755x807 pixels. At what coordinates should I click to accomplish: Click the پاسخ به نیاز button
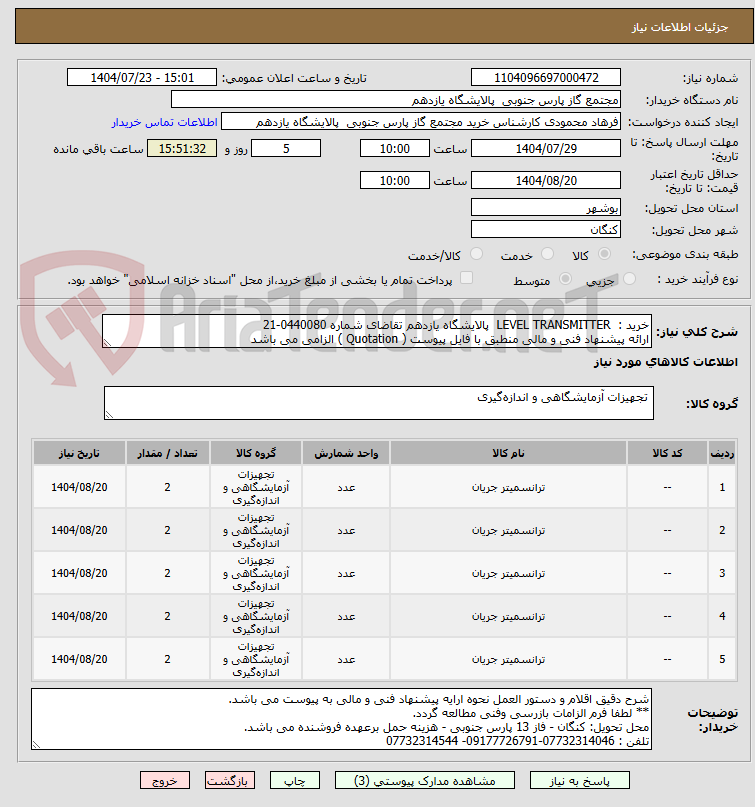tap(580, 781)
